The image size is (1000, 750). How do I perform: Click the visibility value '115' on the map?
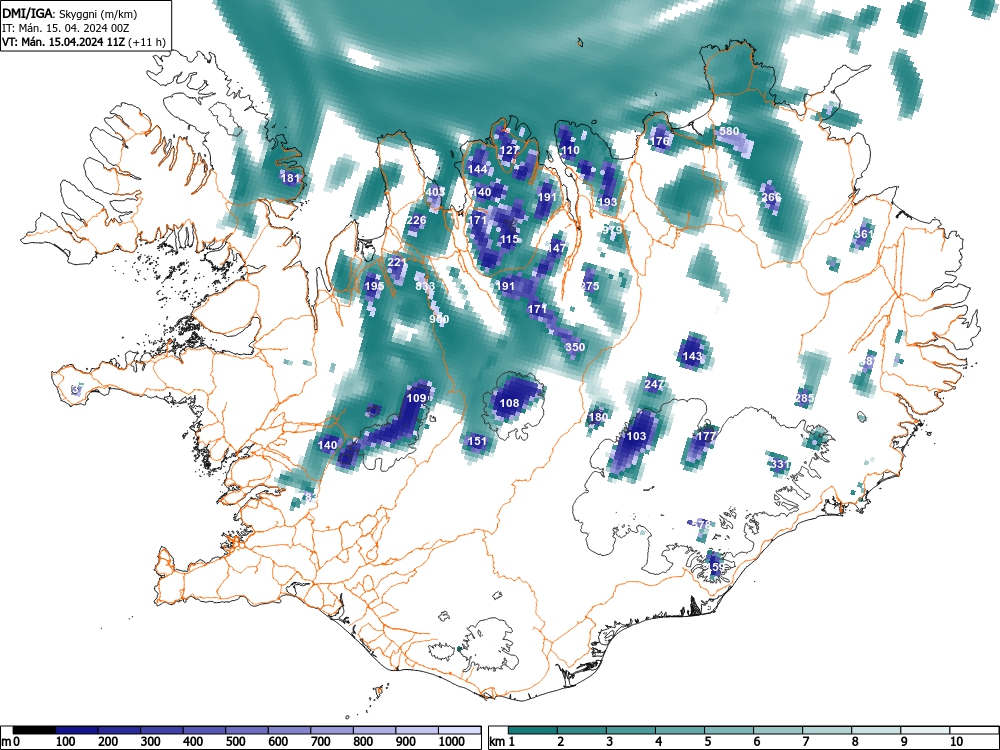click(510, 239)
